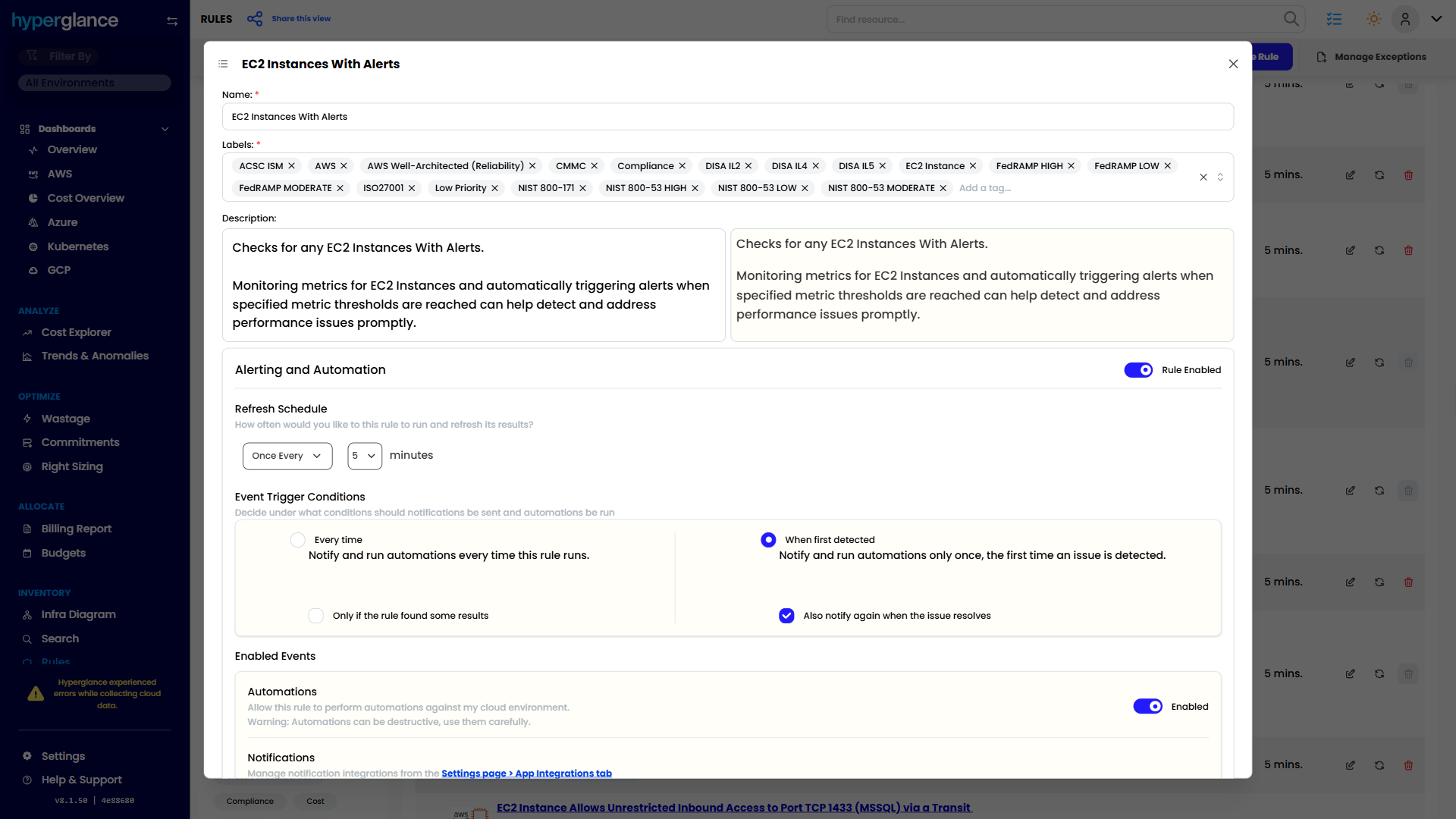Click the share this view icon
Image resolution: width=1456 pixels, height=819 pixels.
[x=255, y=19]
